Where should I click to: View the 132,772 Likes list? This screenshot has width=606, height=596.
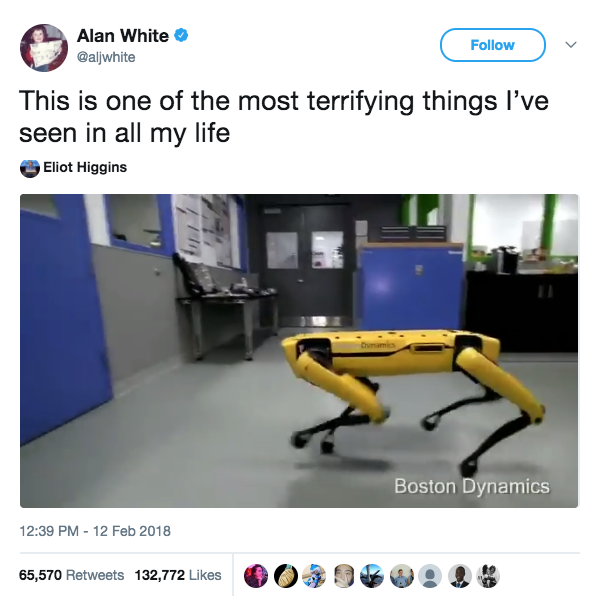point(178,575)
